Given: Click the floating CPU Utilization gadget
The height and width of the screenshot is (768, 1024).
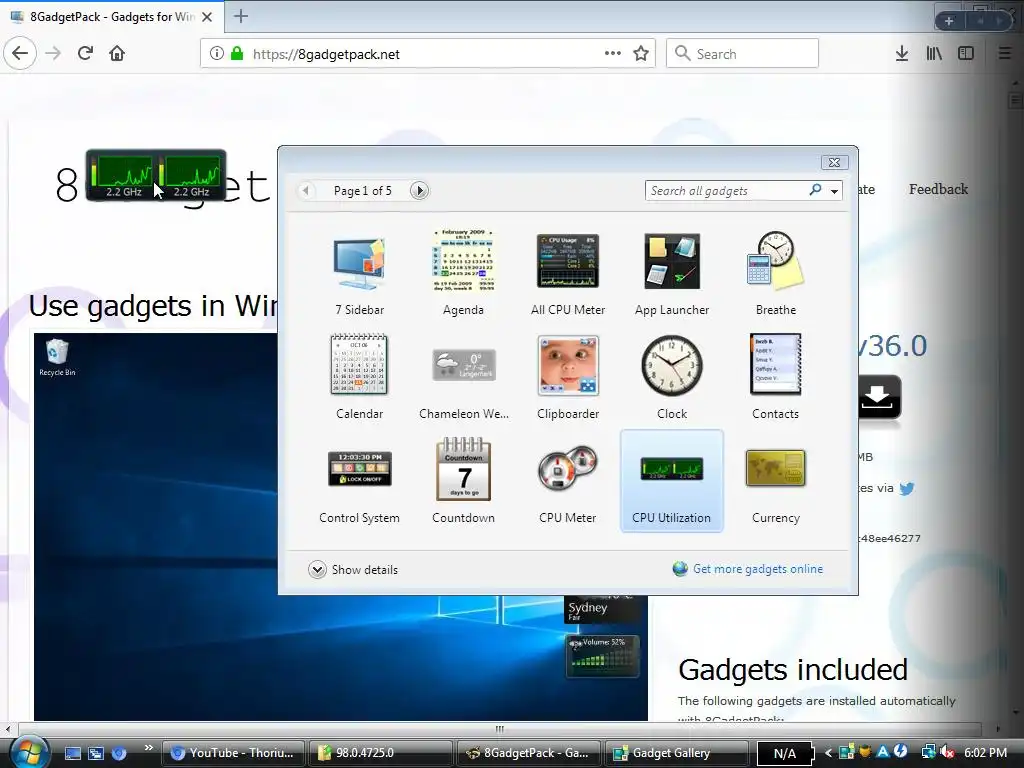Looking at the screenshot, I should (x=156, y=175).
